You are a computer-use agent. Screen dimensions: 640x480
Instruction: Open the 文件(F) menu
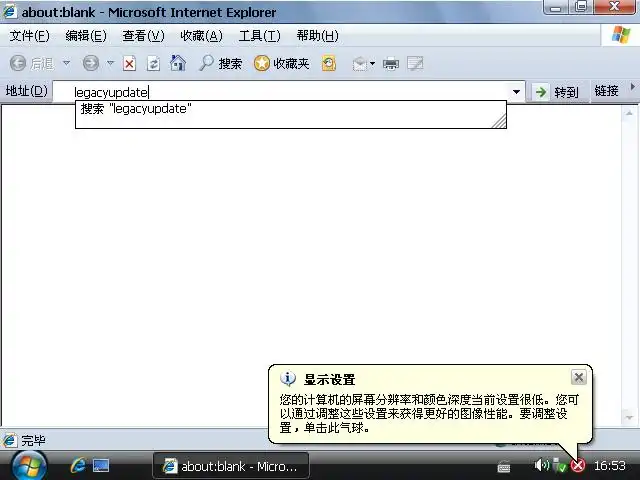[29, 36]
